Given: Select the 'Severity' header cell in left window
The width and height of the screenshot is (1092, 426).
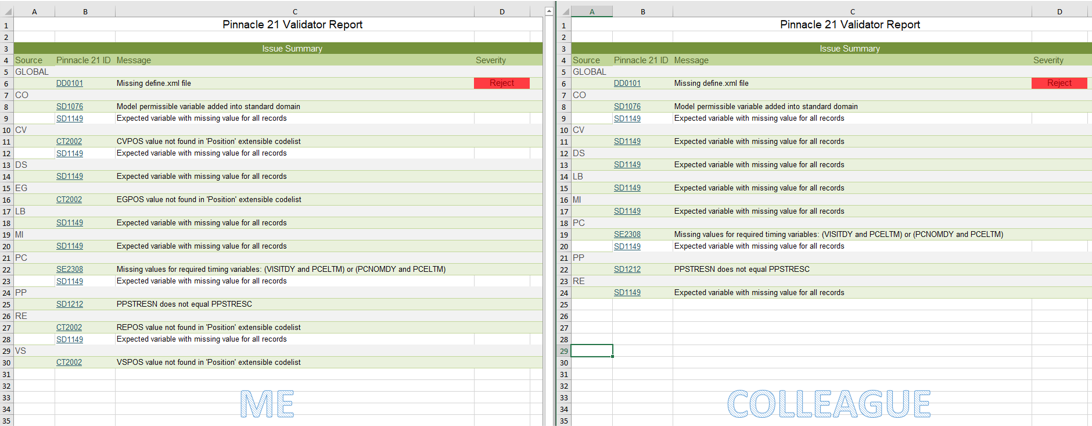Looking at the screenshot, I should coord(501,61).
